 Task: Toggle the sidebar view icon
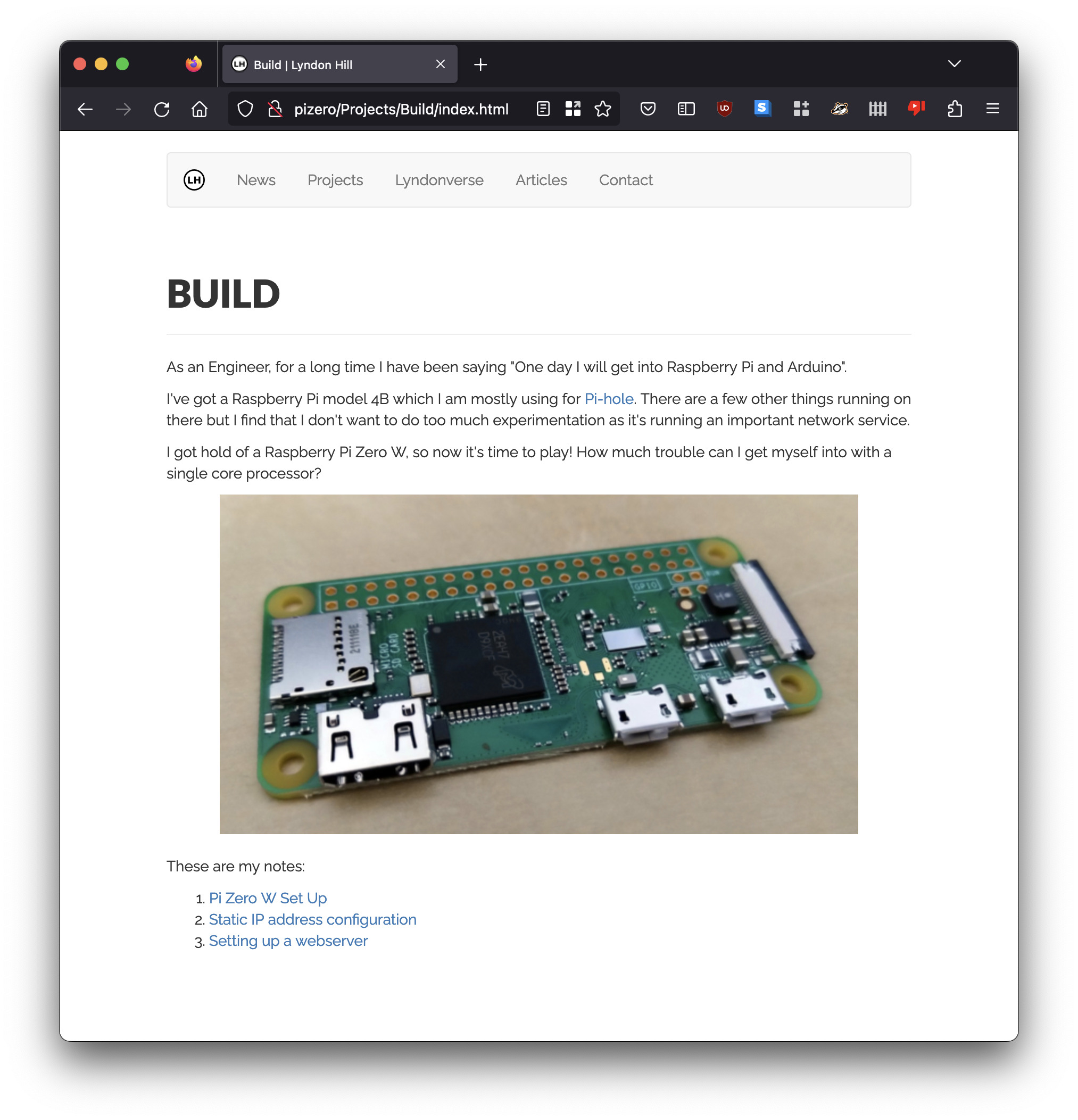(x=685, y=109)
